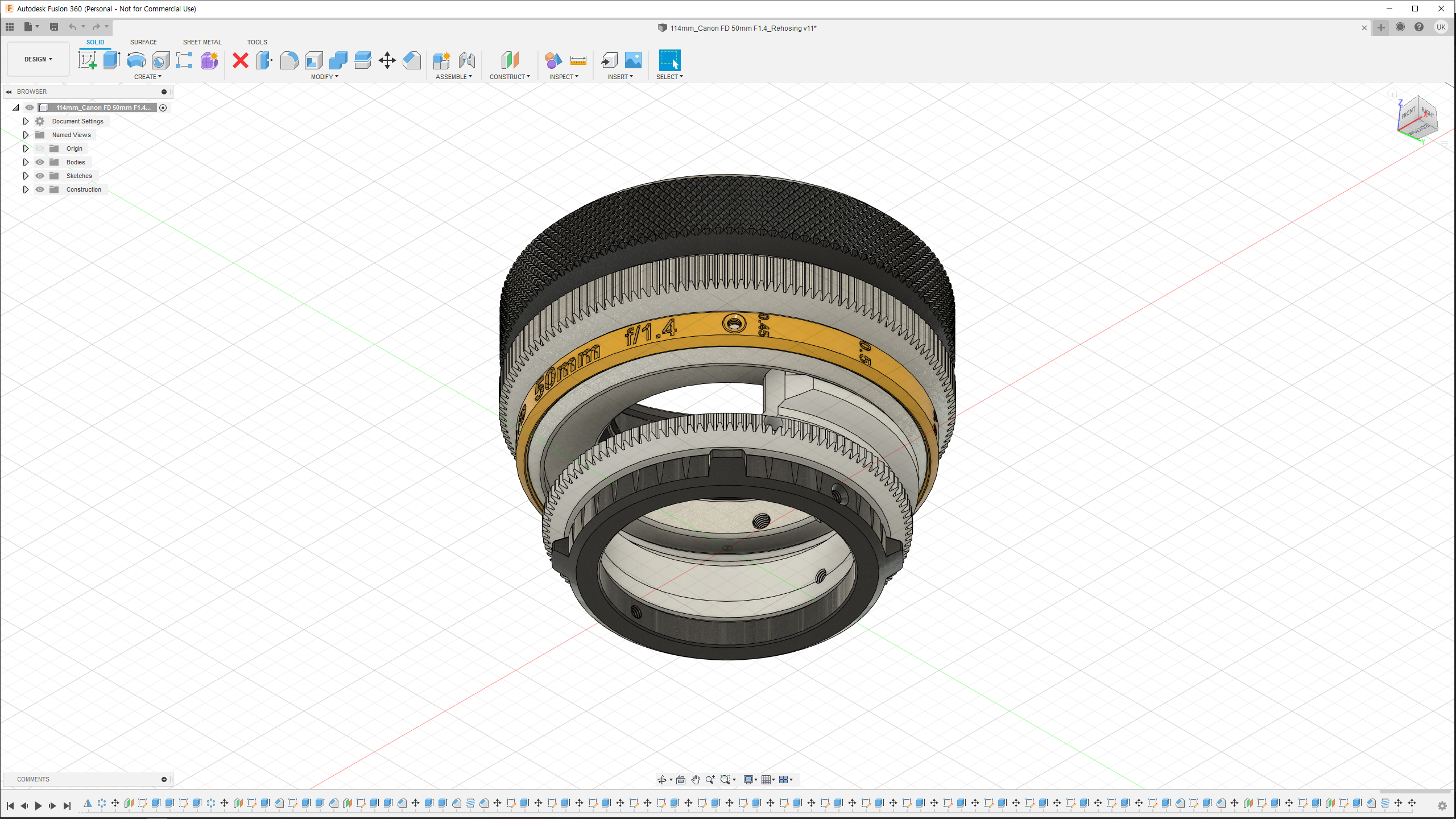This screenshot has width=1456, height=819.
Task: Open the MODIFY menu
Action: point(324,77)
